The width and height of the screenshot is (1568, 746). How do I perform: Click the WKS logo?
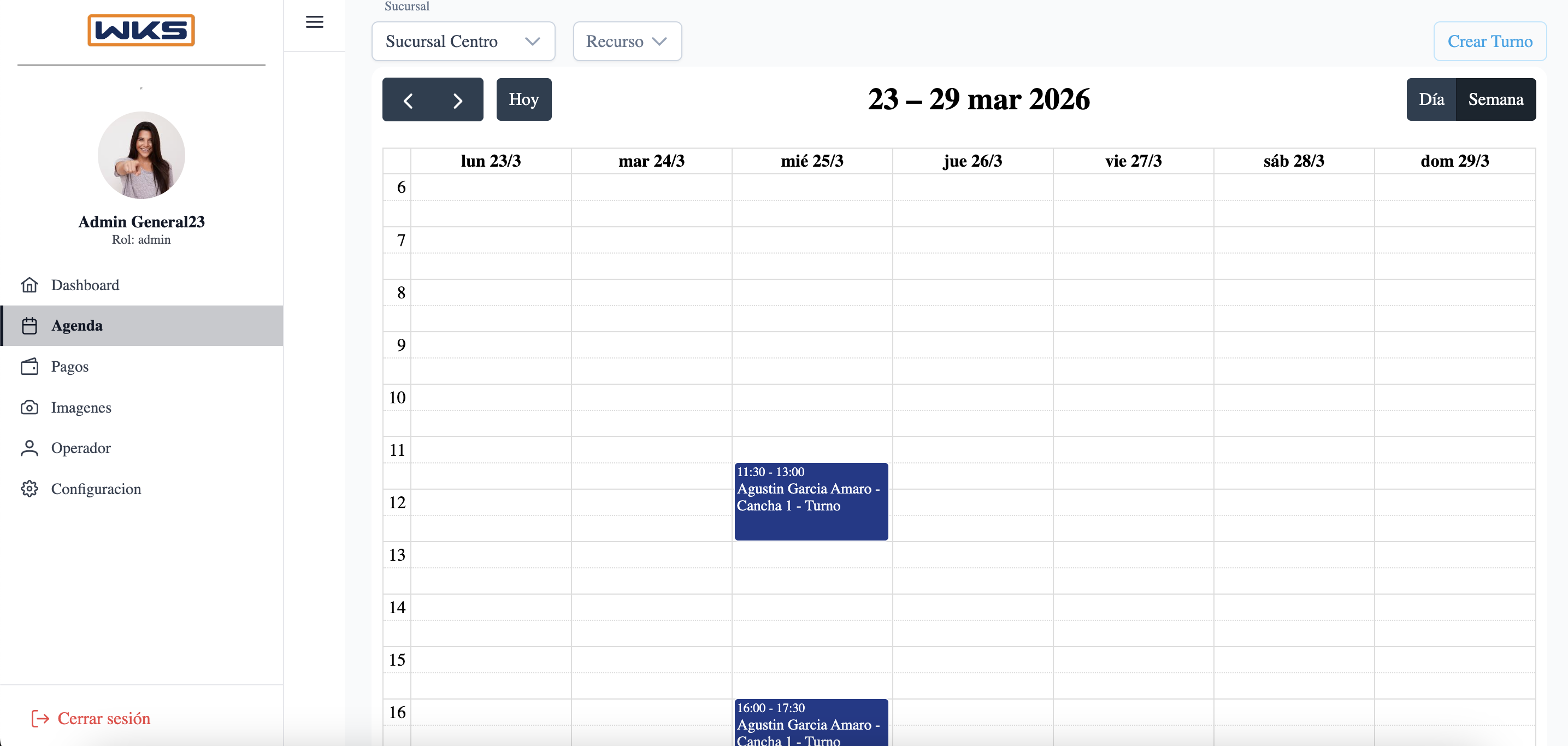(140, 30)
